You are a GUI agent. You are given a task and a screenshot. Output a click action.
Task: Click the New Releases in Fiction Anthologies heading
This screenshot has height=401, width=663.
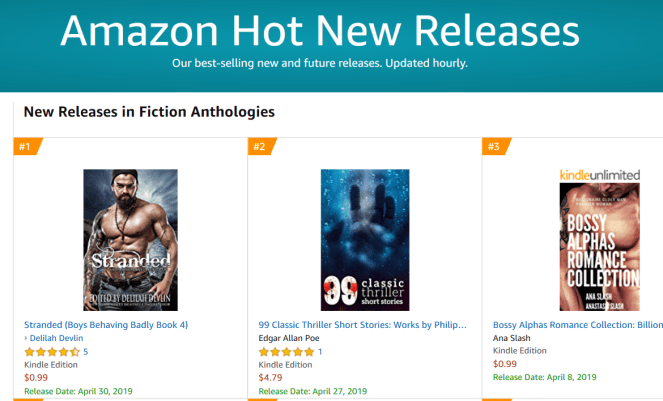click(149, 111)
